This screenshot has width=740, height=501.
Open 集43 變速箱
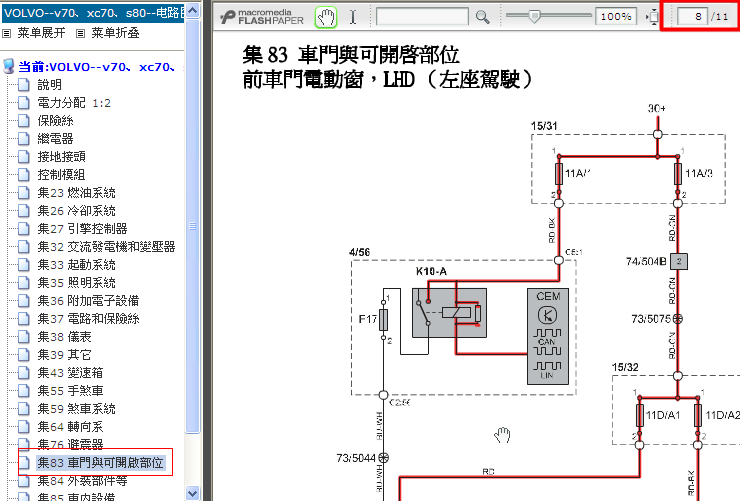70,373
